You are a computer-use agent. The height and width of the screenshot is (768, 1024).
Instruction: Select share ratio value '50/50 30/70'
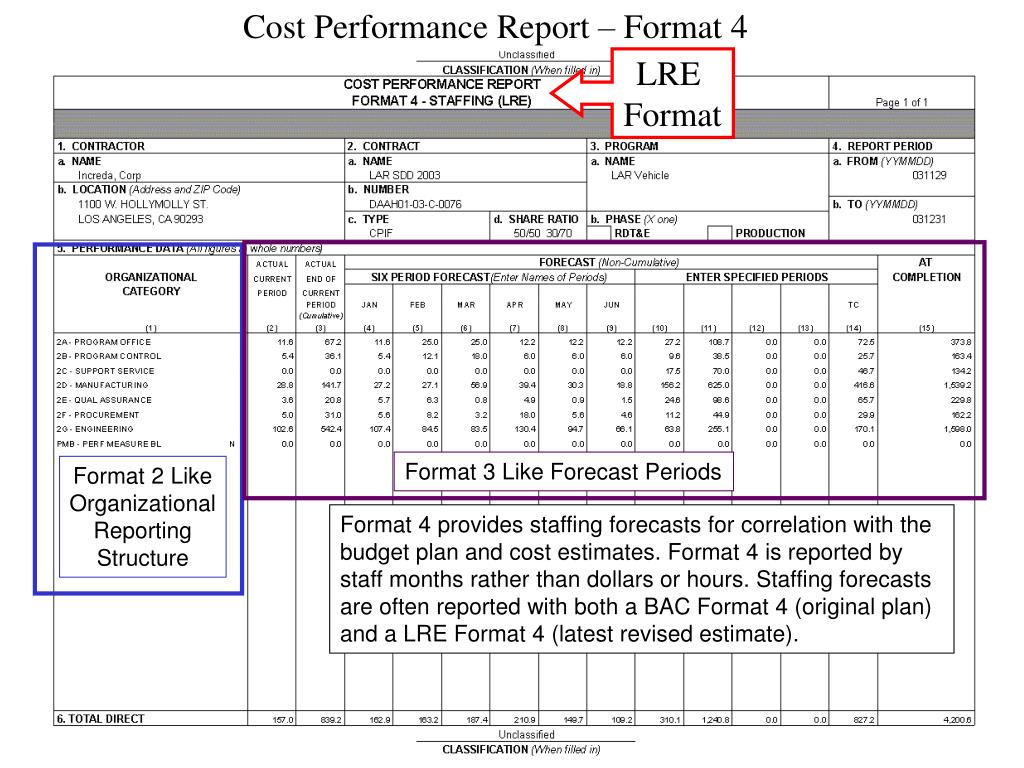[x=542, y=233]
